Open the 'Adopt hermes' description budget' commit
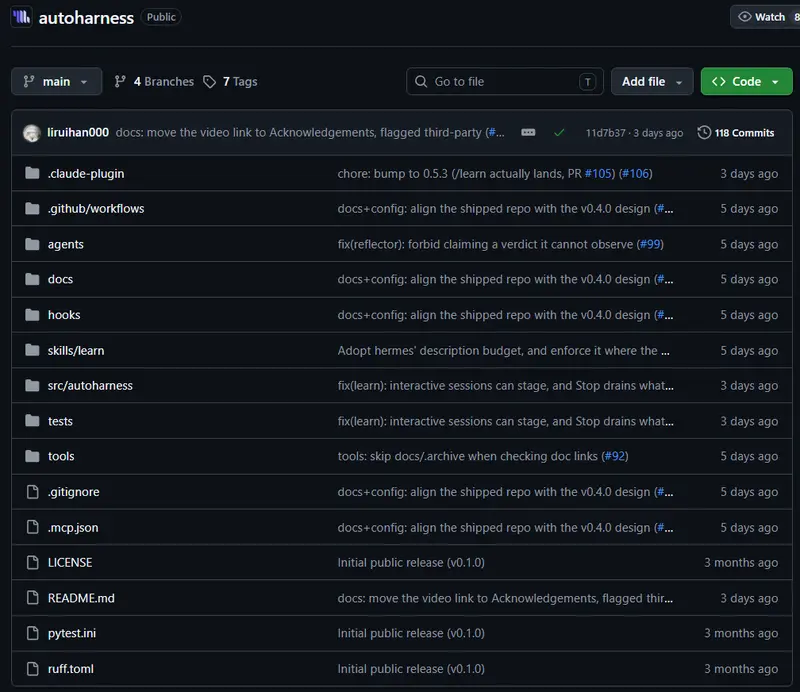800x692 pixels. 504,351
